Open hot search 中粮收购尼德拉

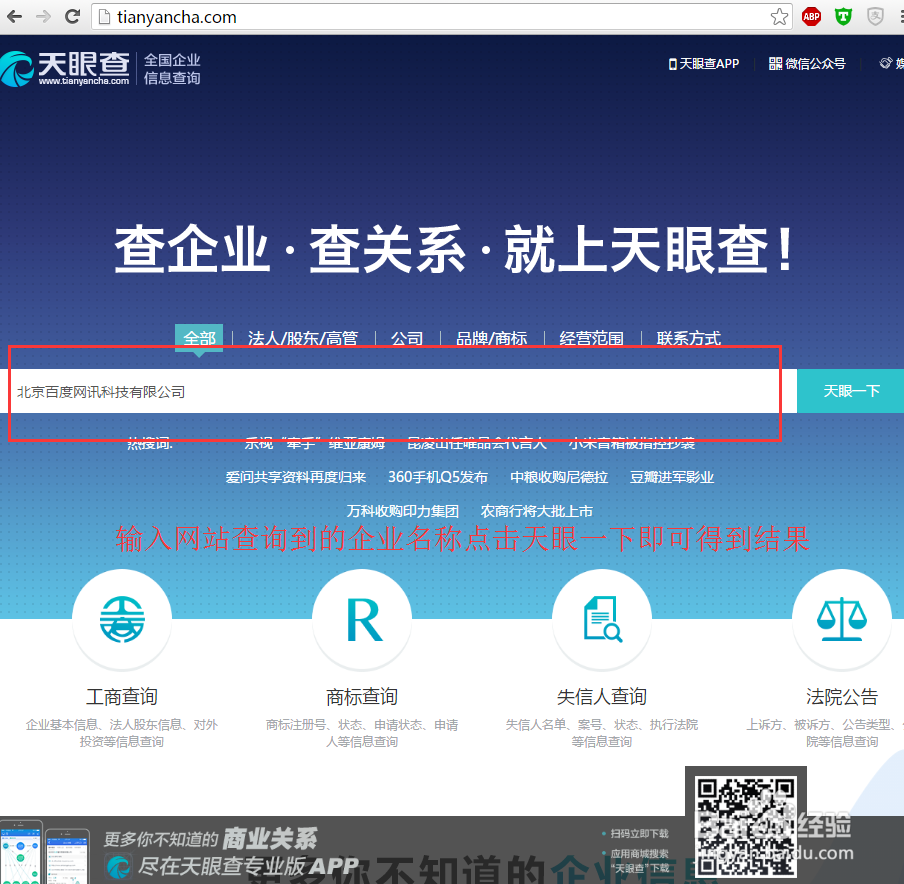coord(559,477)
